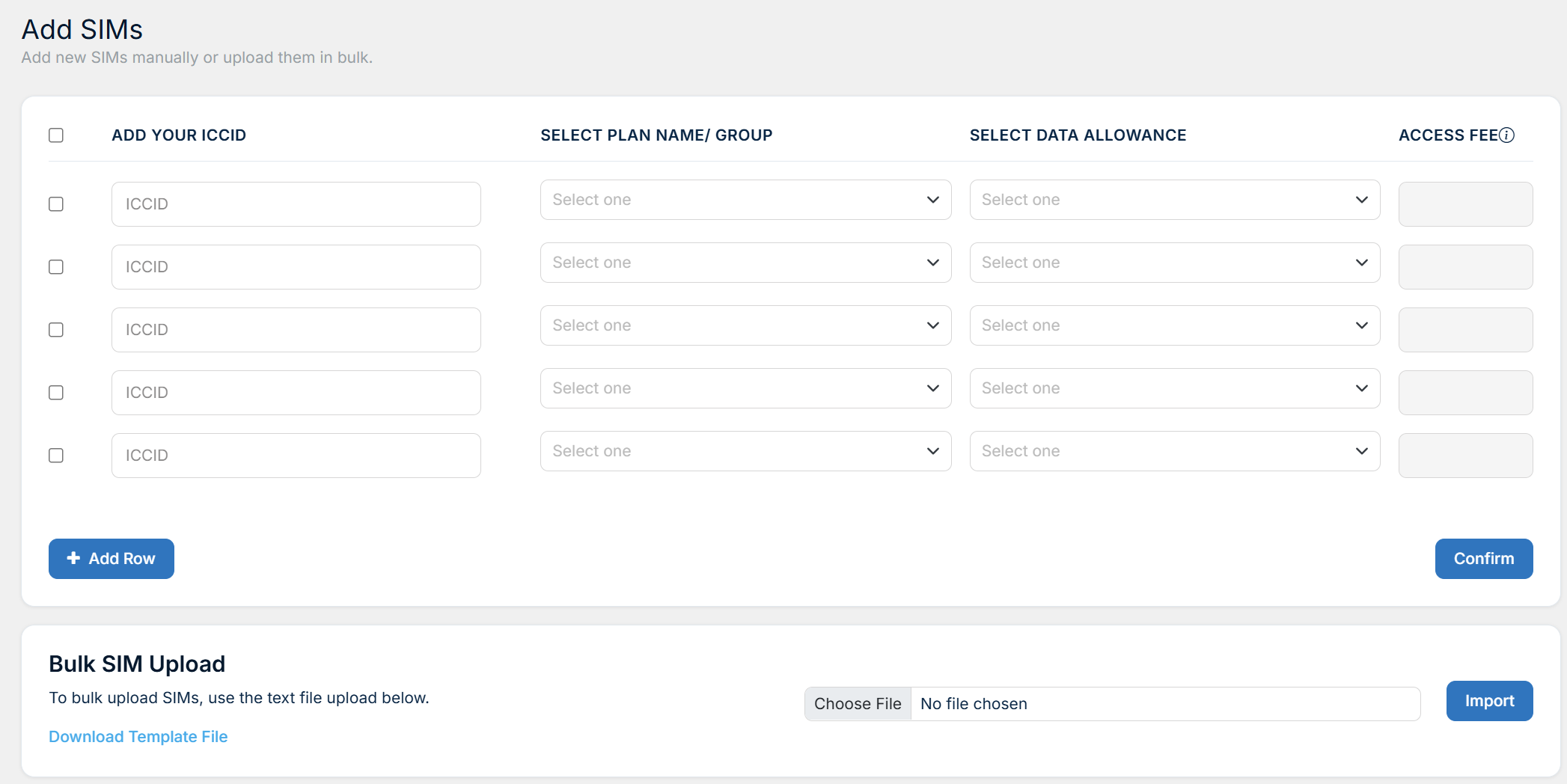Click the third row's access fee field
The image size is (1567, 784).
coord(1466,330)
